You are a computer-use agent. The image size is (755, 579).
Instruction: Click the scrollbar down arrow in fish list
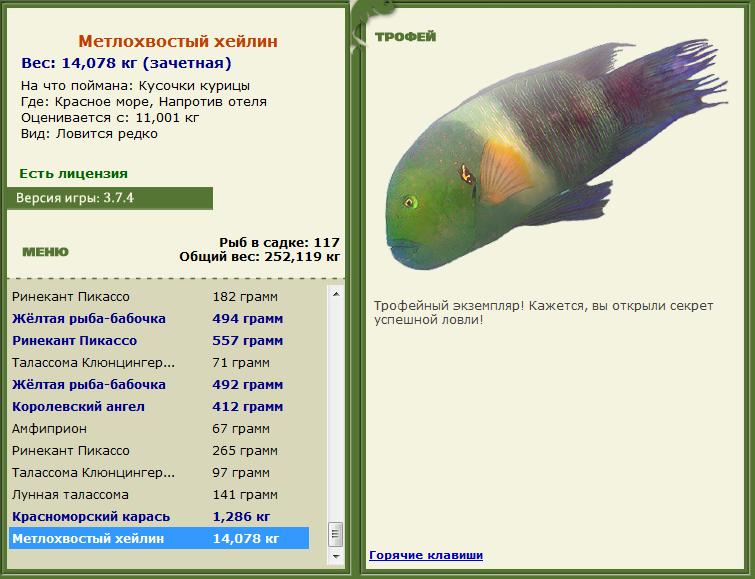click(x=336, y=556)
